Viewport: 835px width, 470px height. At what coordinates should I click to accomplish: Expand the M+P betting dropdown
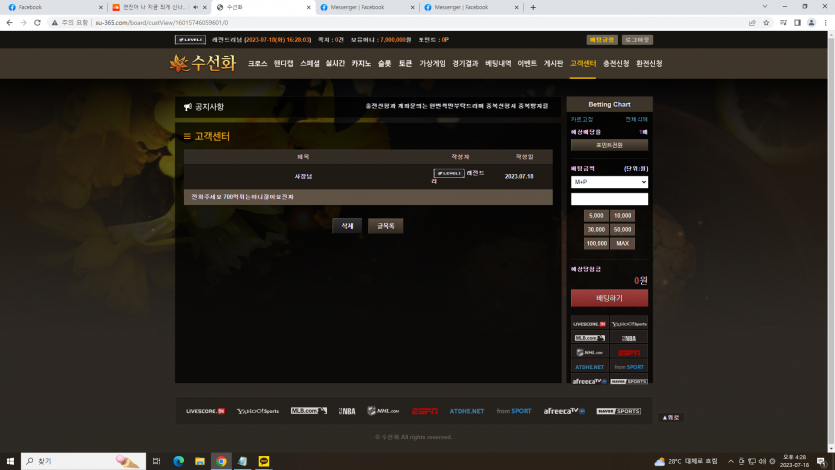609,182
